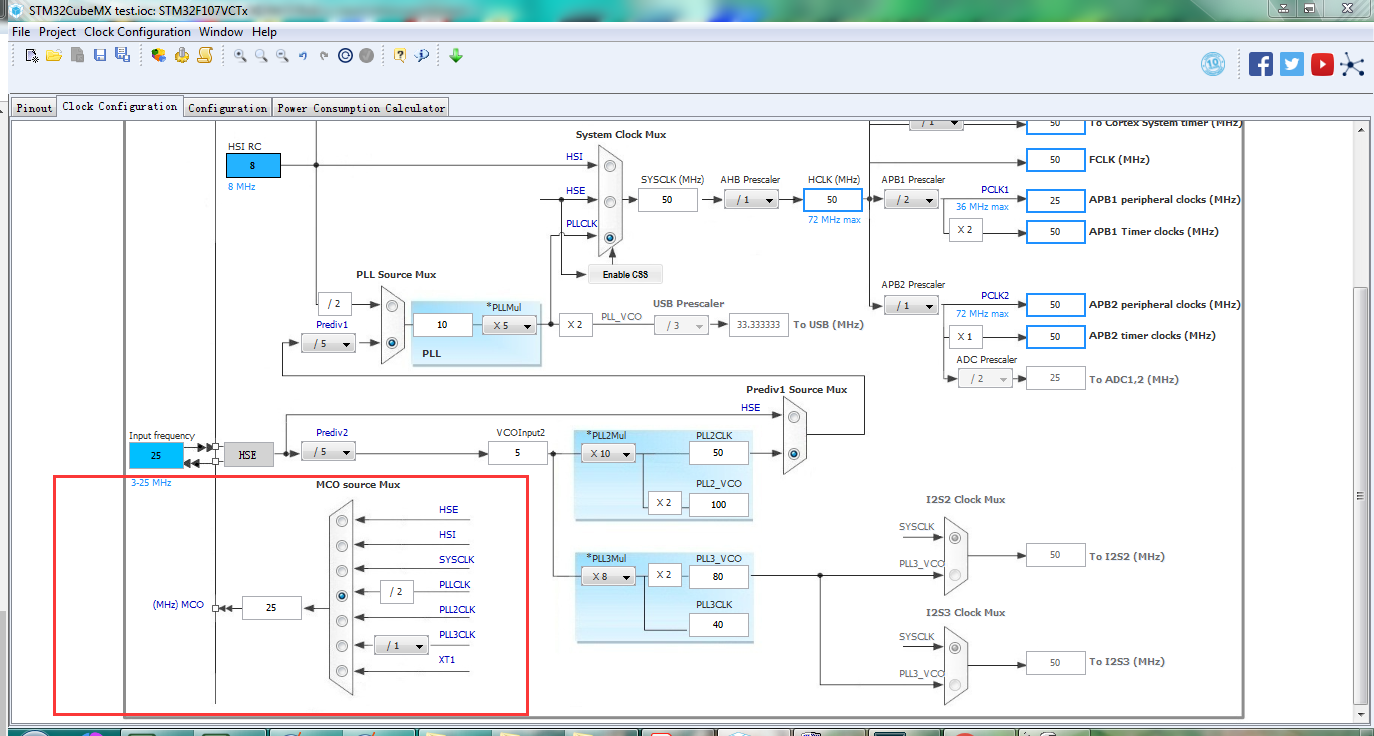This screenshot has width=1374, height=736.
Task: Select HSE in the MCO source Mux
Action: click(x=341, y=520)
